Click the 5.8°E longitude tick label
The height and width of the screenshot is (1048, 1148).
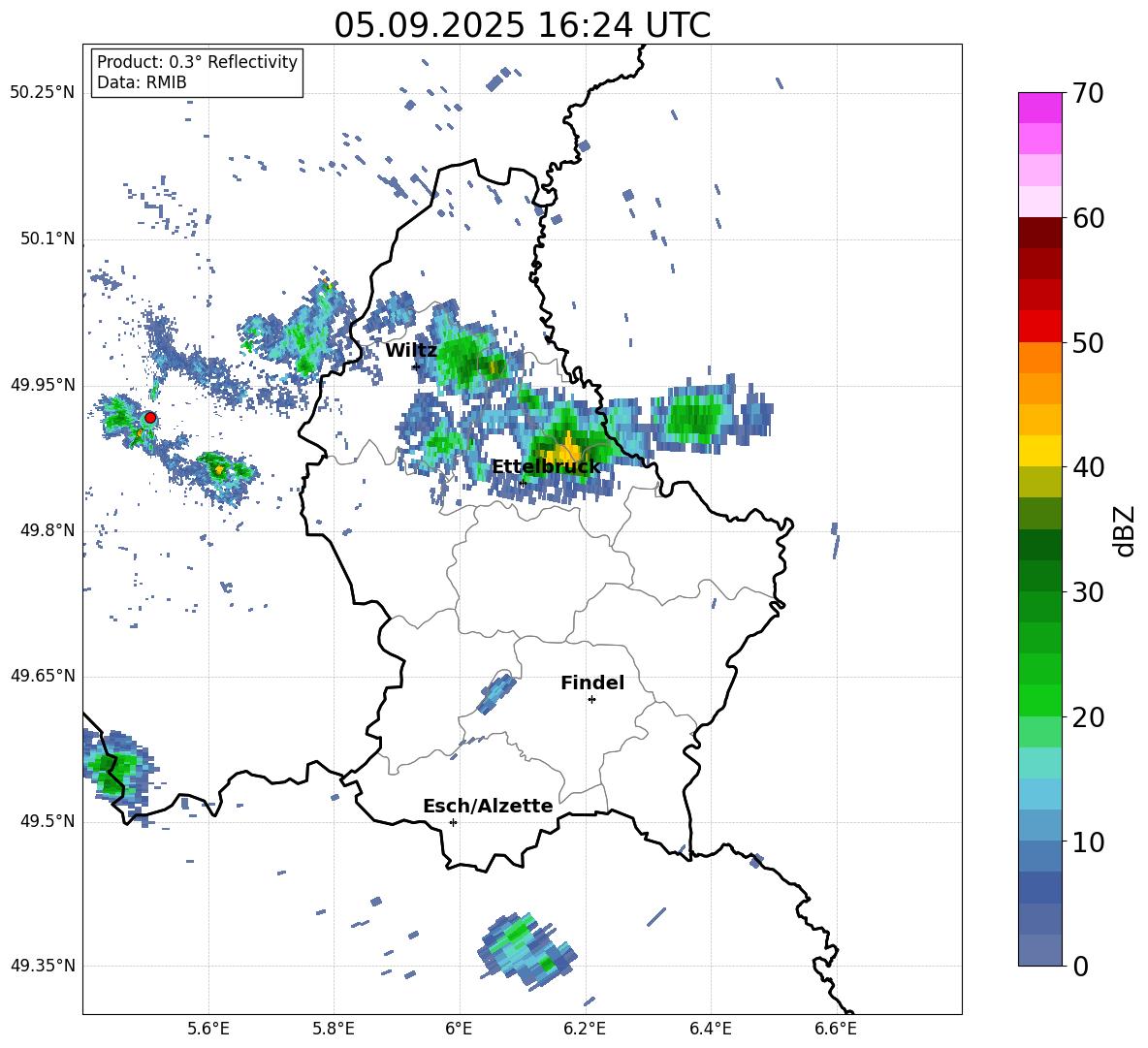(334, 1029)
